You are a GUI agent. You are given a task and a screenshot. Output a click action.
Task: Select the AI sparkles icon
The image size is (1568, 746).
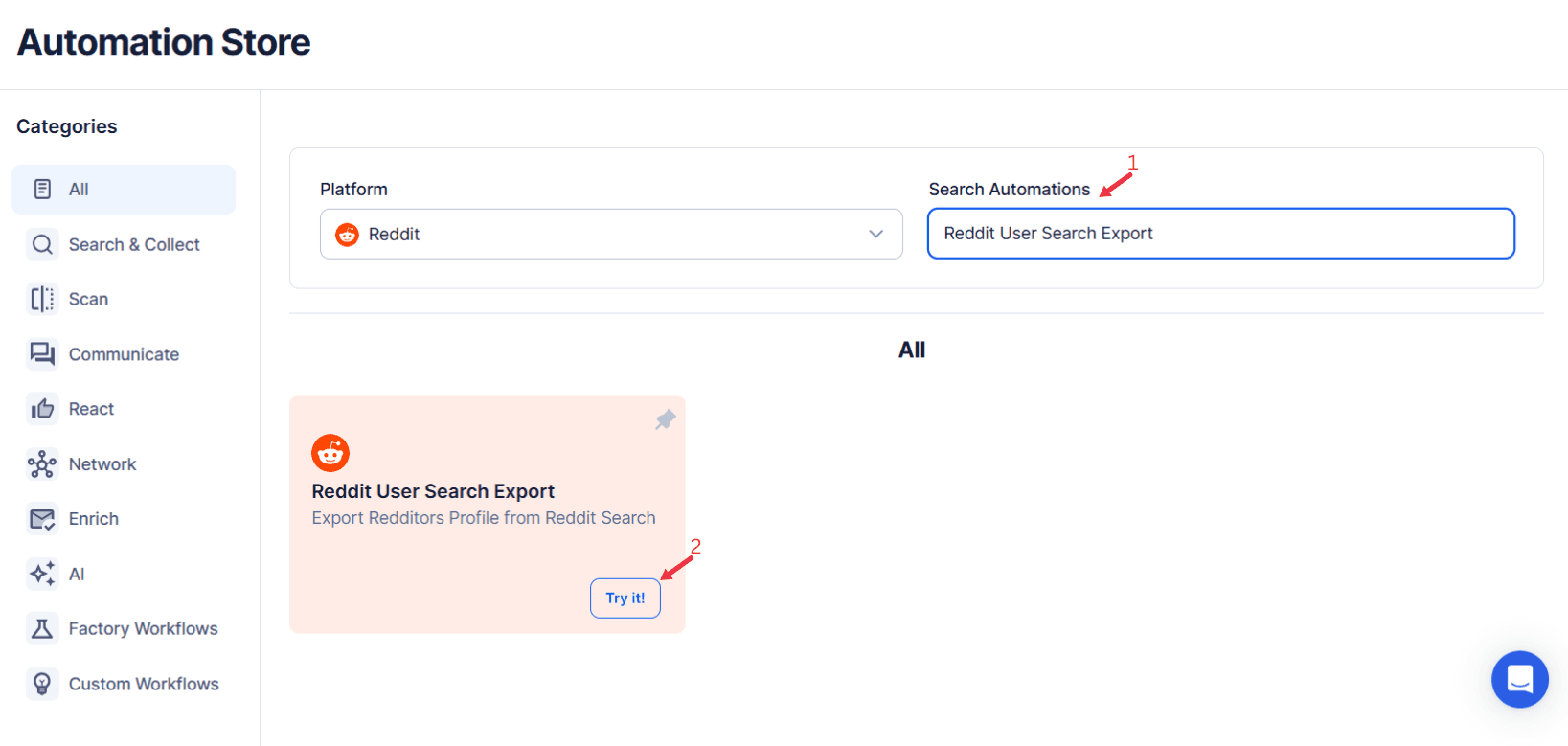(42, 573)
